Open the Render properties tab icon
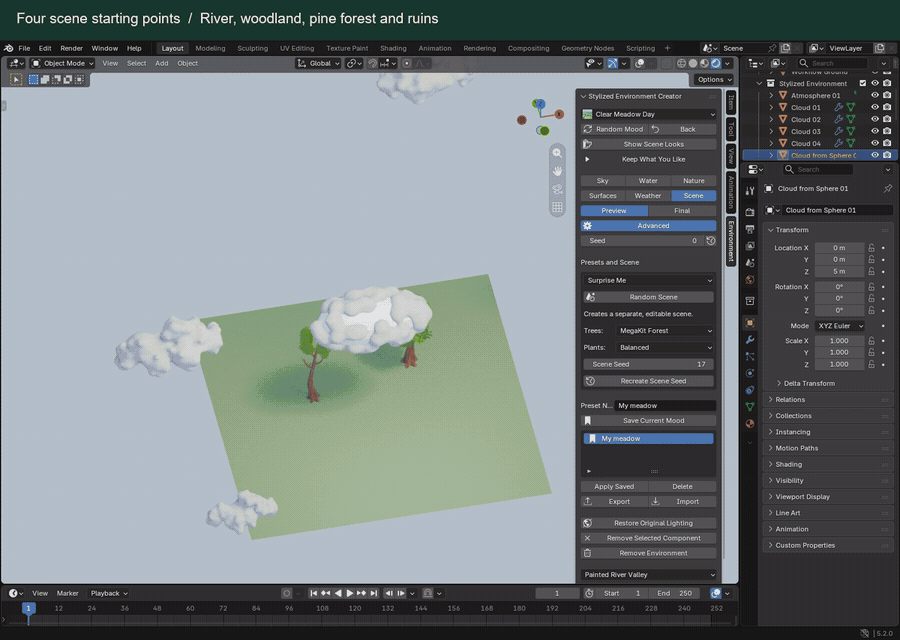 (750, 212)
